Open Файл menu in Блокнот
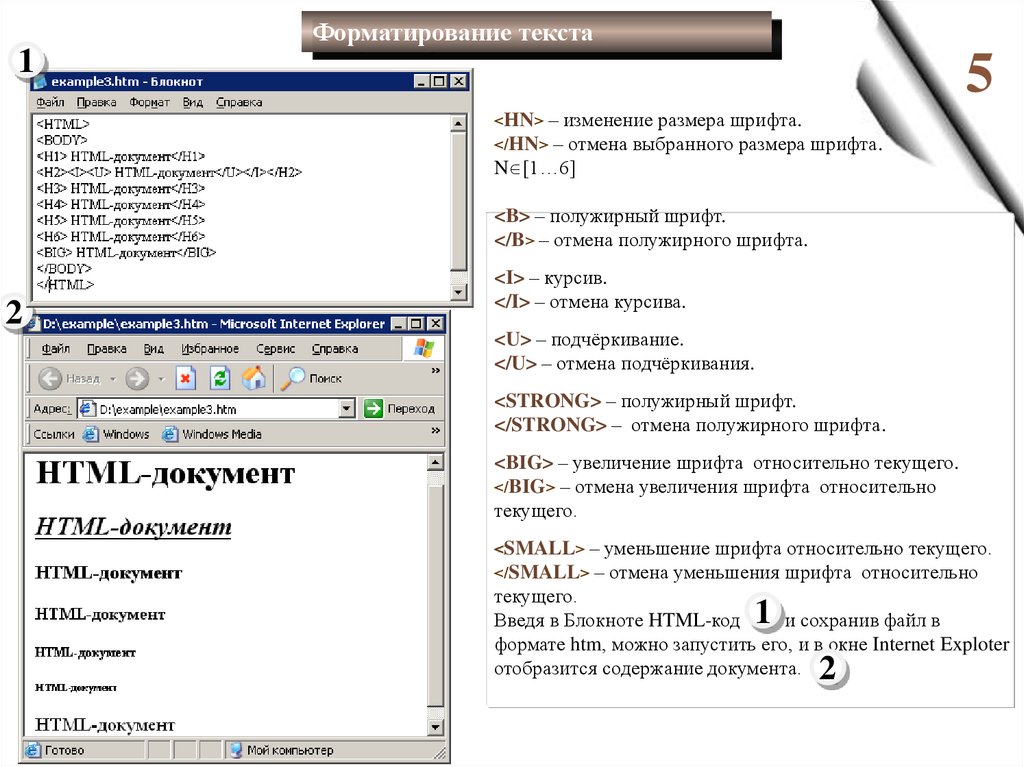 [x=50, y=102]
